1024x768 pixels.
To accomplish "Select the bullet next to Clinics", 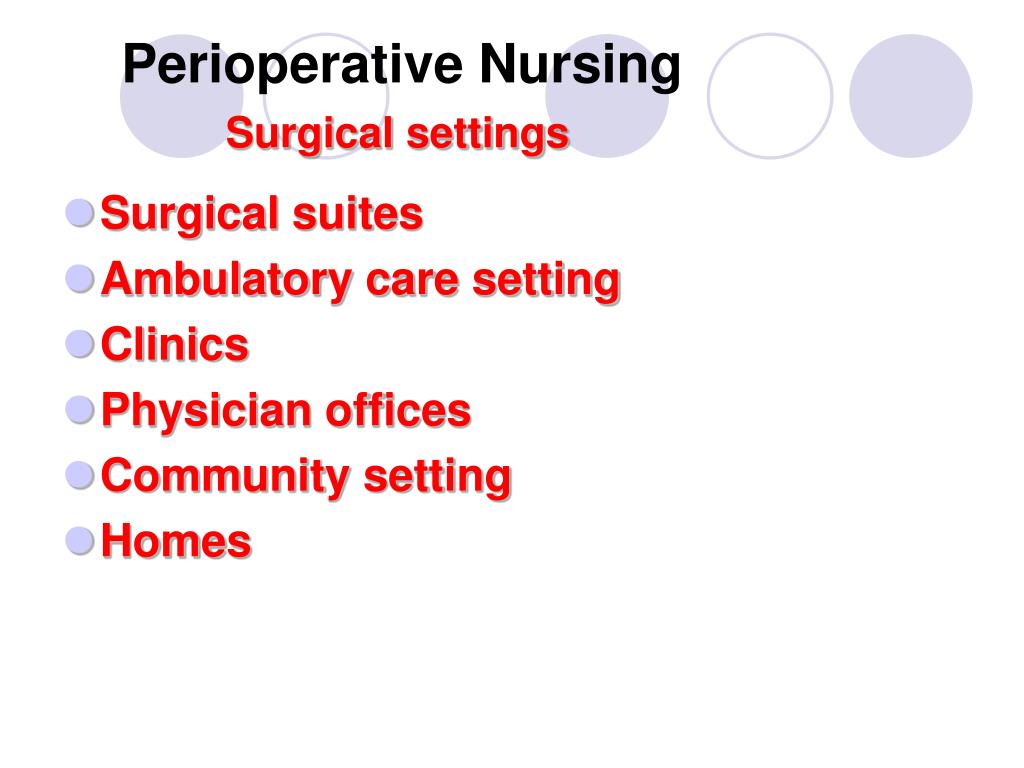I will 80,344.
